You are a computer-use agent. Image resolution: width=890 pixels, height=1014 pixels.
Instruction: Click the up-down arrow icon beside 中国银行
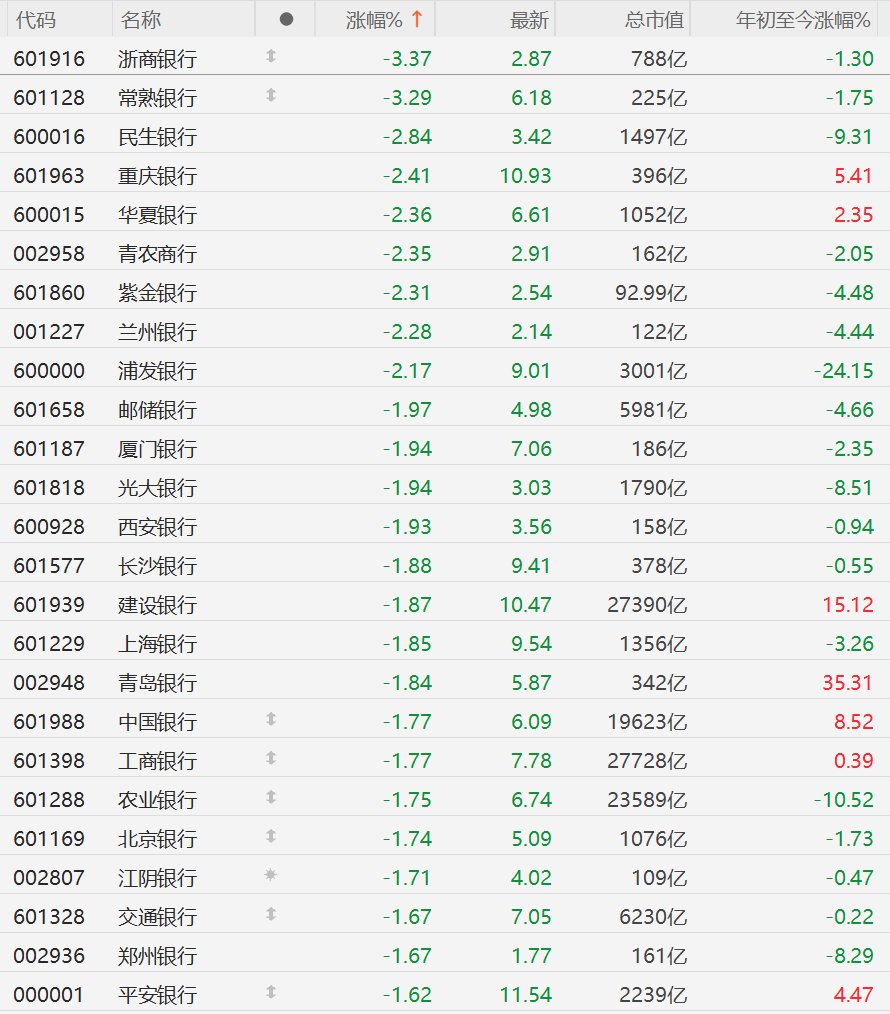coord(271,719)
